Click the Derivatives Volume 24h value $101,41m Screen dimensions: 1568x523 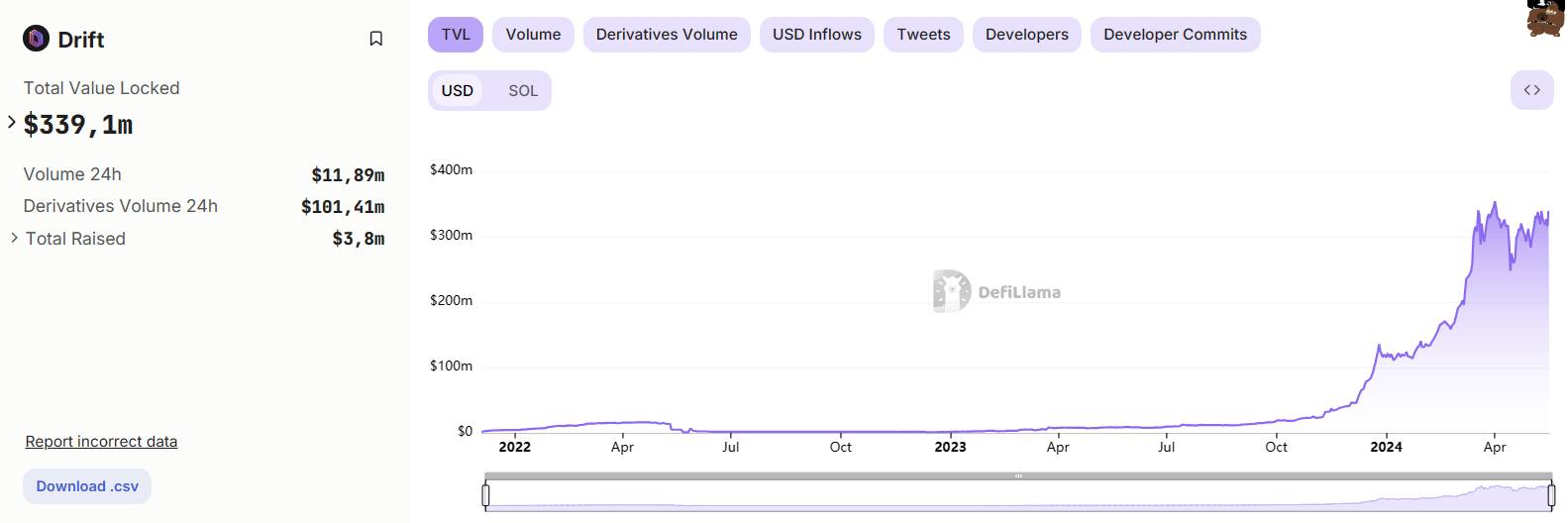point(343,207)
